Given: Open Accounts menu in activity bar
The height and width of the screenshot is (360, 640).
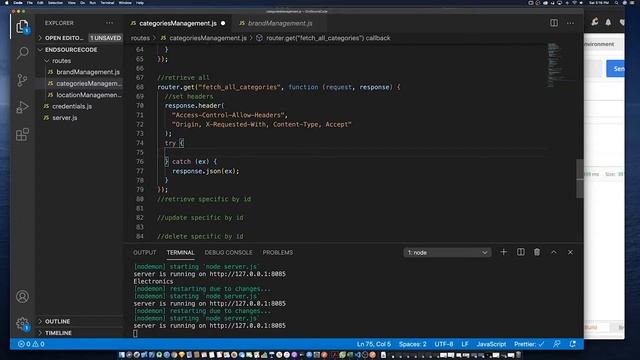Looking at the screenshot, I should point(22,296).
